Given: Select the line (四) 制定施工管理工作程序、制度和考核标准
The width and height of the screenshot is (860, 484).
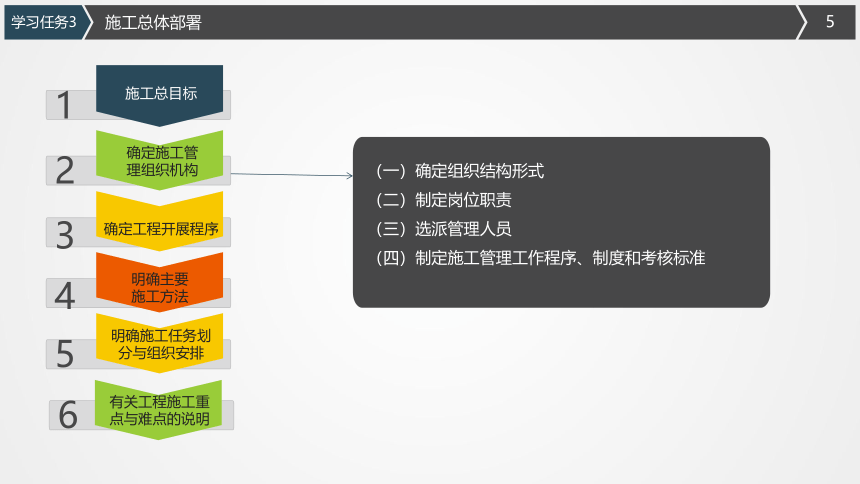Looking at the screenshot, I should (540, 258).
